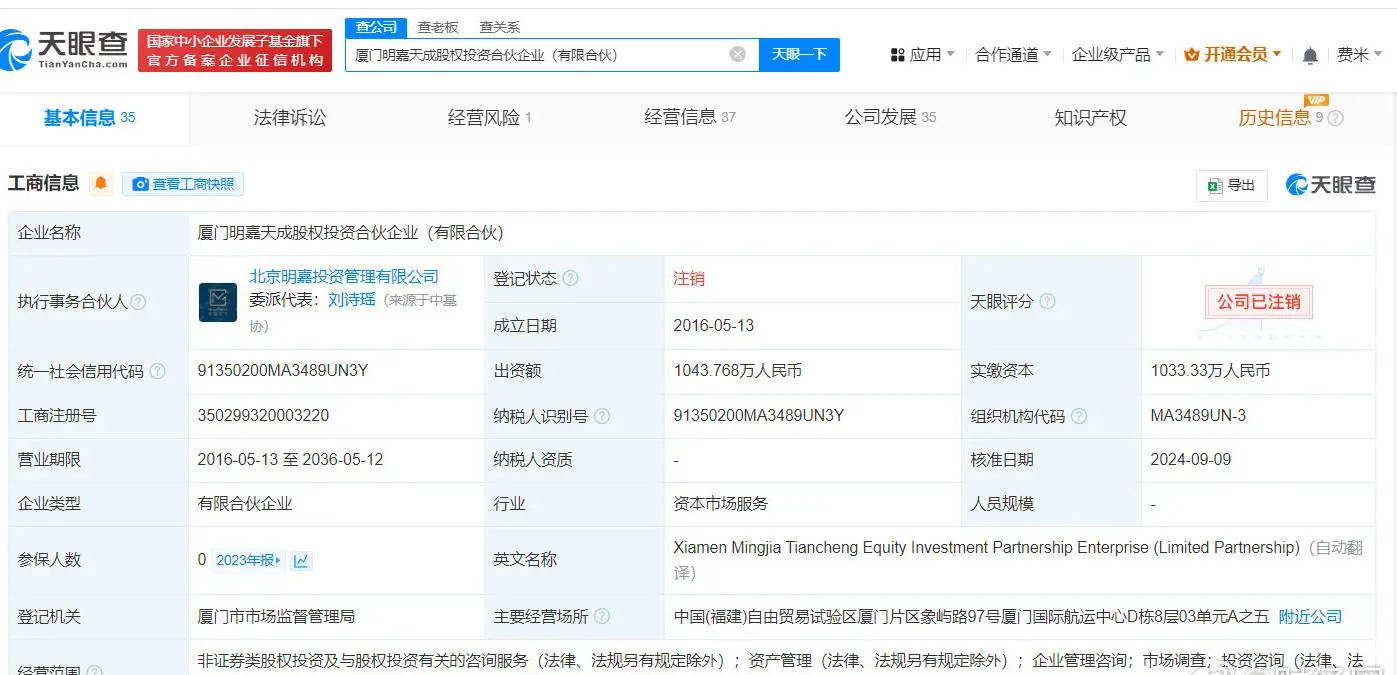This screenshot has height=675, width=1397.
Task: Select the 查老板 search tab
Action: pyautogui.click(x=438, y=27)
